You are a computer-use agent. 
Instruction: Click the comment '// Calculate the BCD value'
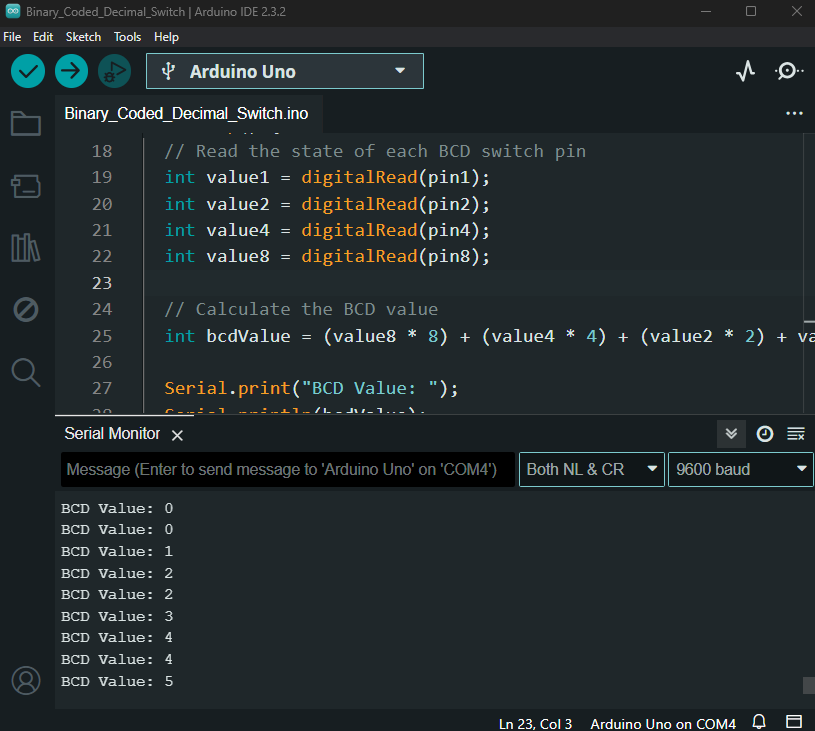click(301, 309)
